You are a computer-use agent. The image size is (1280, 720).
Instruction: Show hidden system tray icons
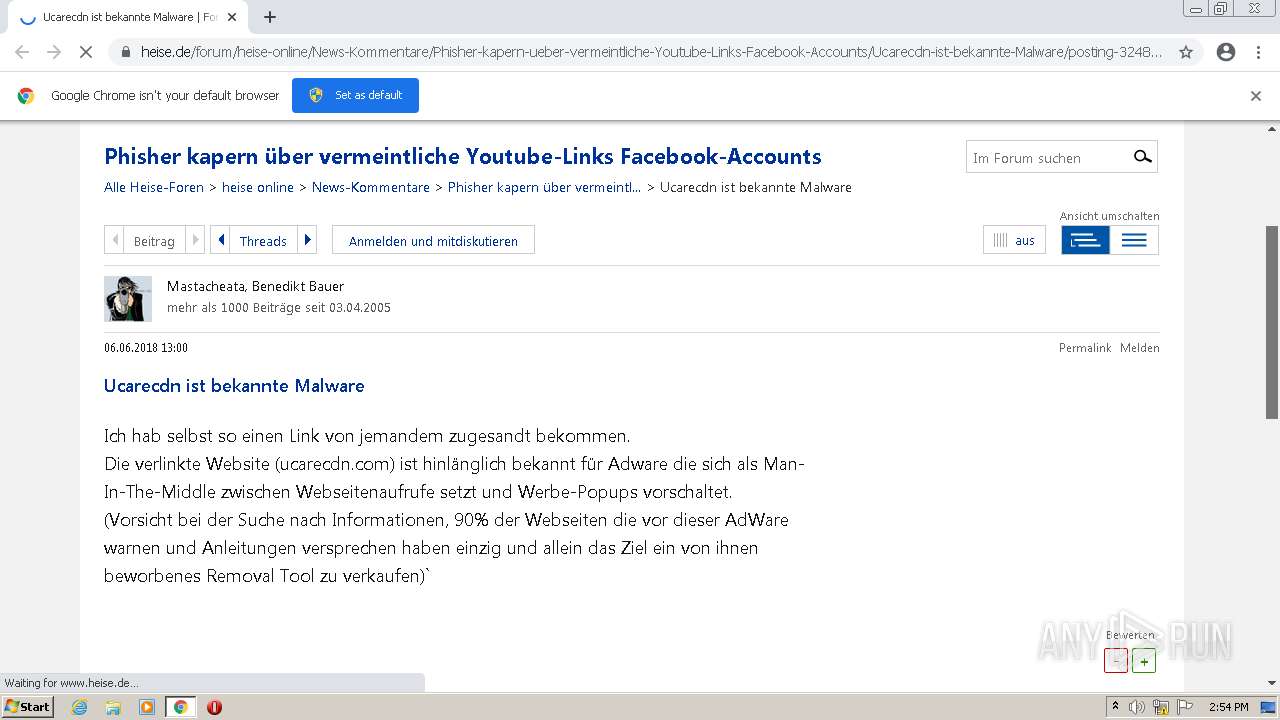[1115, 707]
